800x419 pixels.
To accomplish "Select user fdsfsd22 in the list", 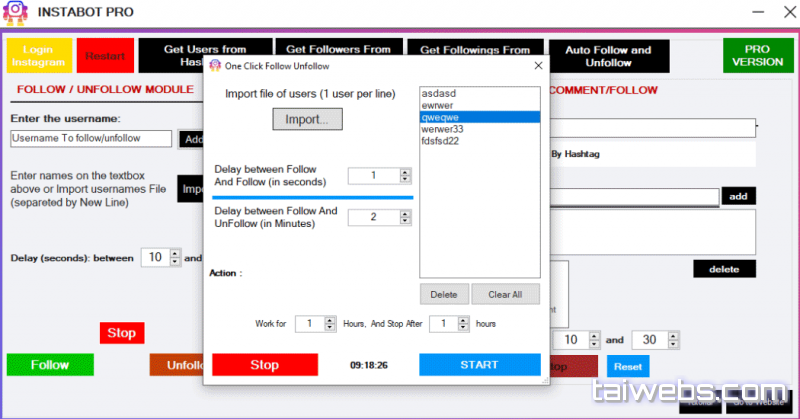I will (x=480, y=141).
